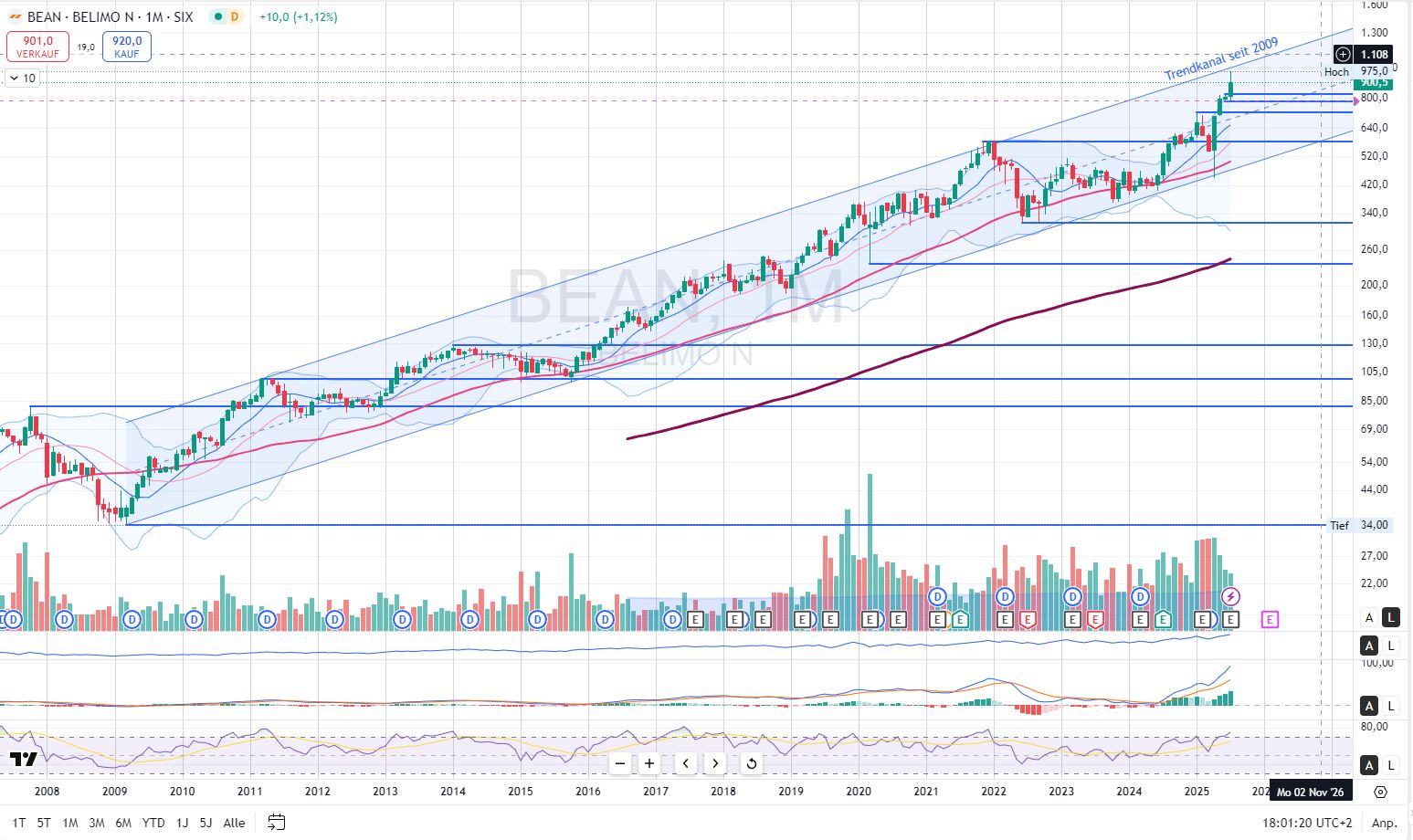Image resolution: width=1413 pixels, height=840 pixels.
Task: Click the 920,0 KAUF buy button
Action: click(x=127, y=47)
